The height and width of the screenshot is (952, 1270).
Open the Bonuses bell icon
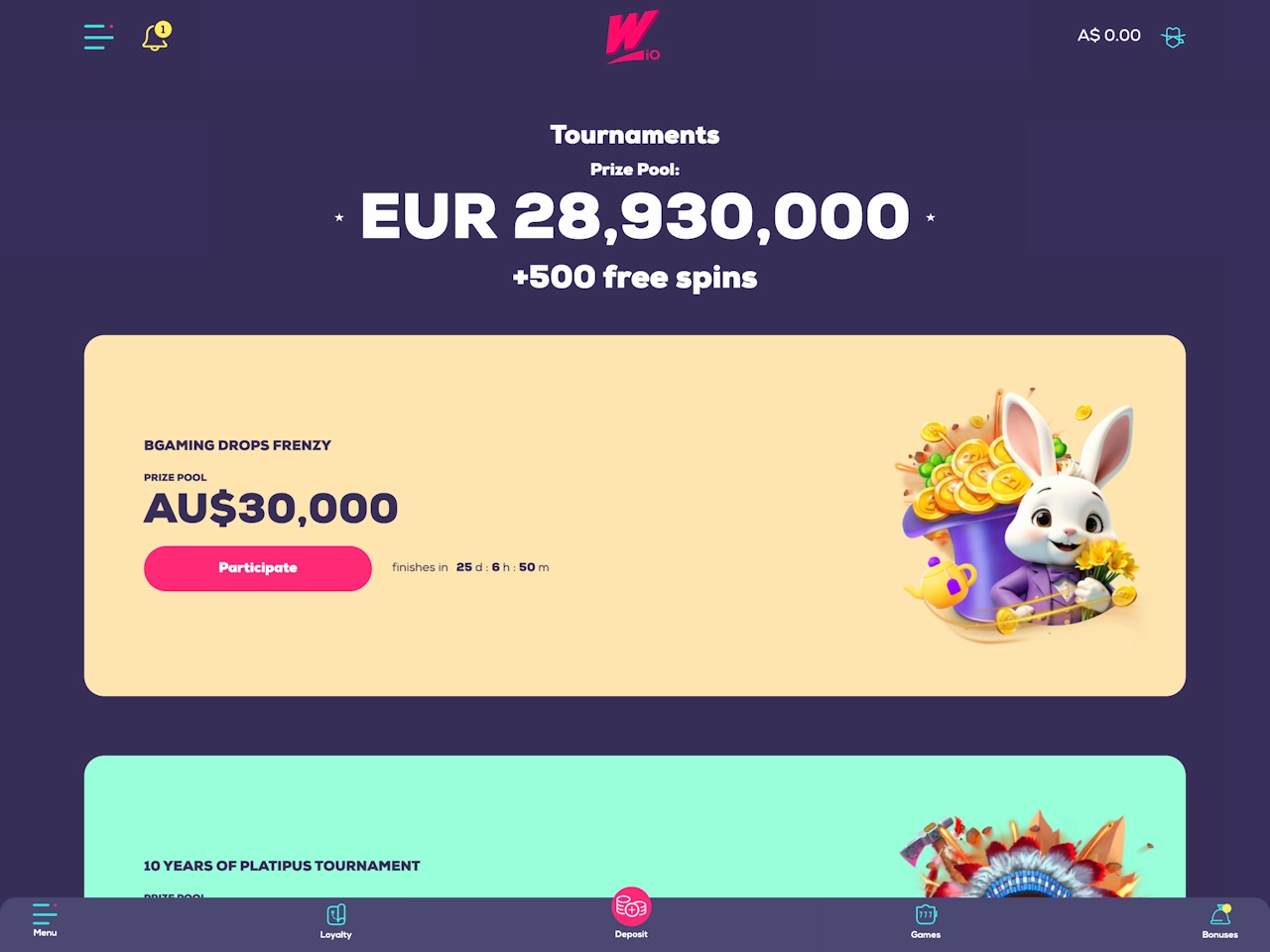(1220, 913)
